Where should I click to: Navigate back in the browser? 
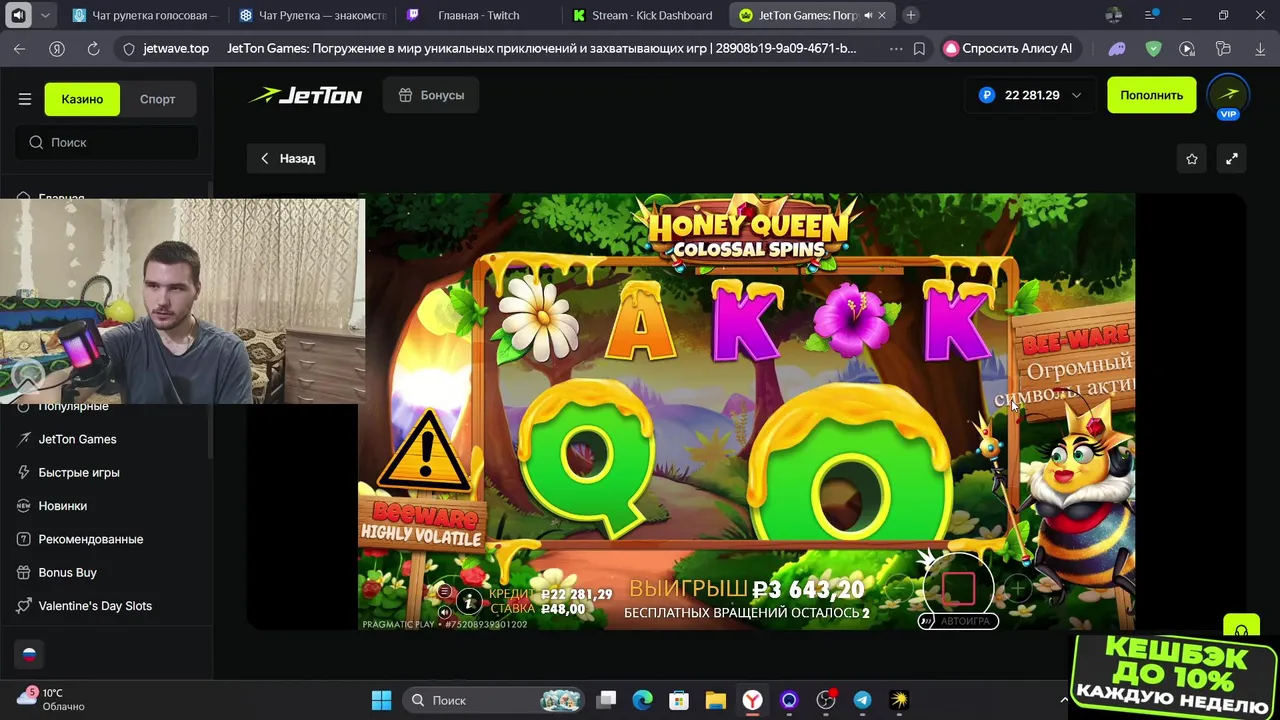pyautogui.click(x=20, y=48)
